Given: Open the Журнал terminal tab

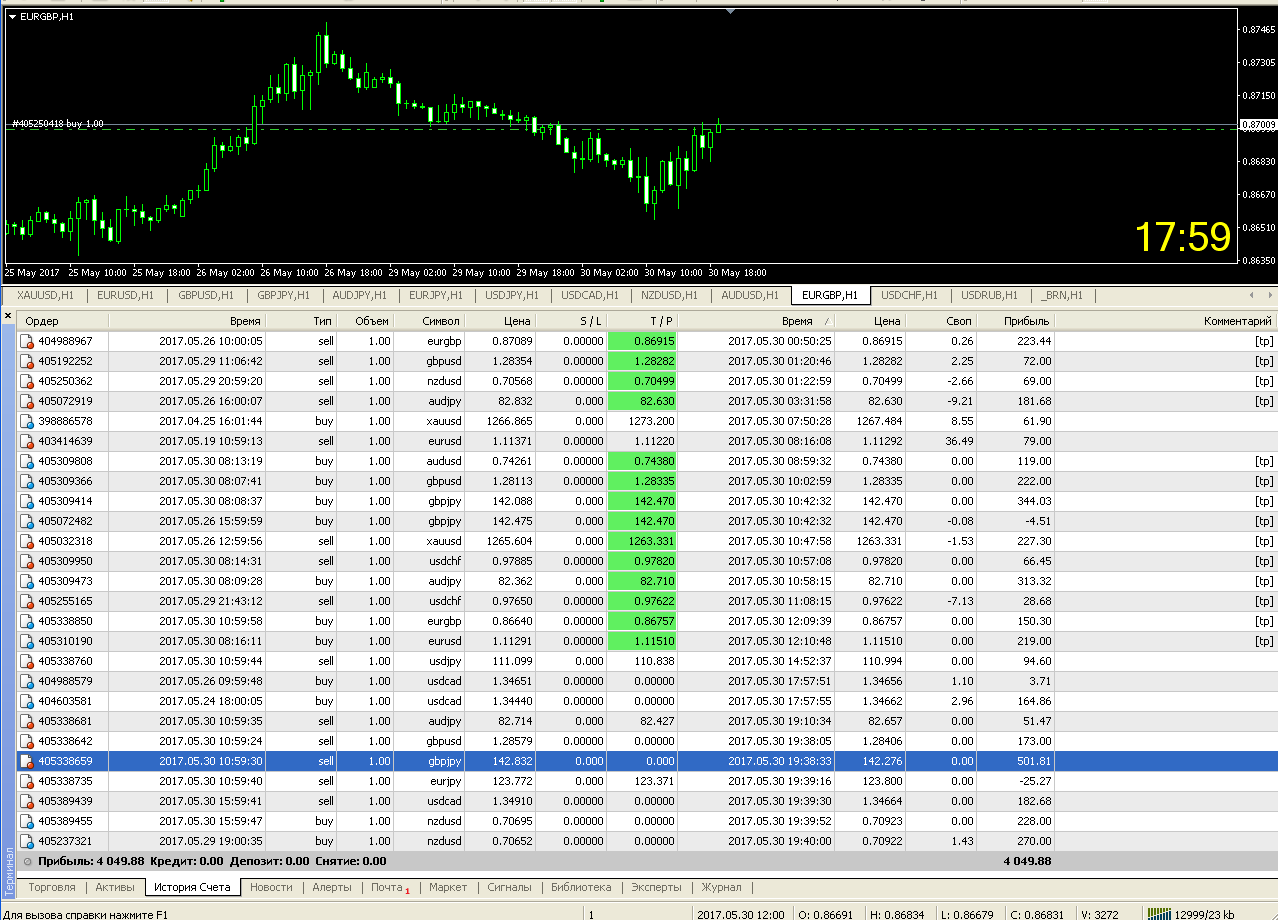Looking at the screenshot, I should (x=721, y=887).
